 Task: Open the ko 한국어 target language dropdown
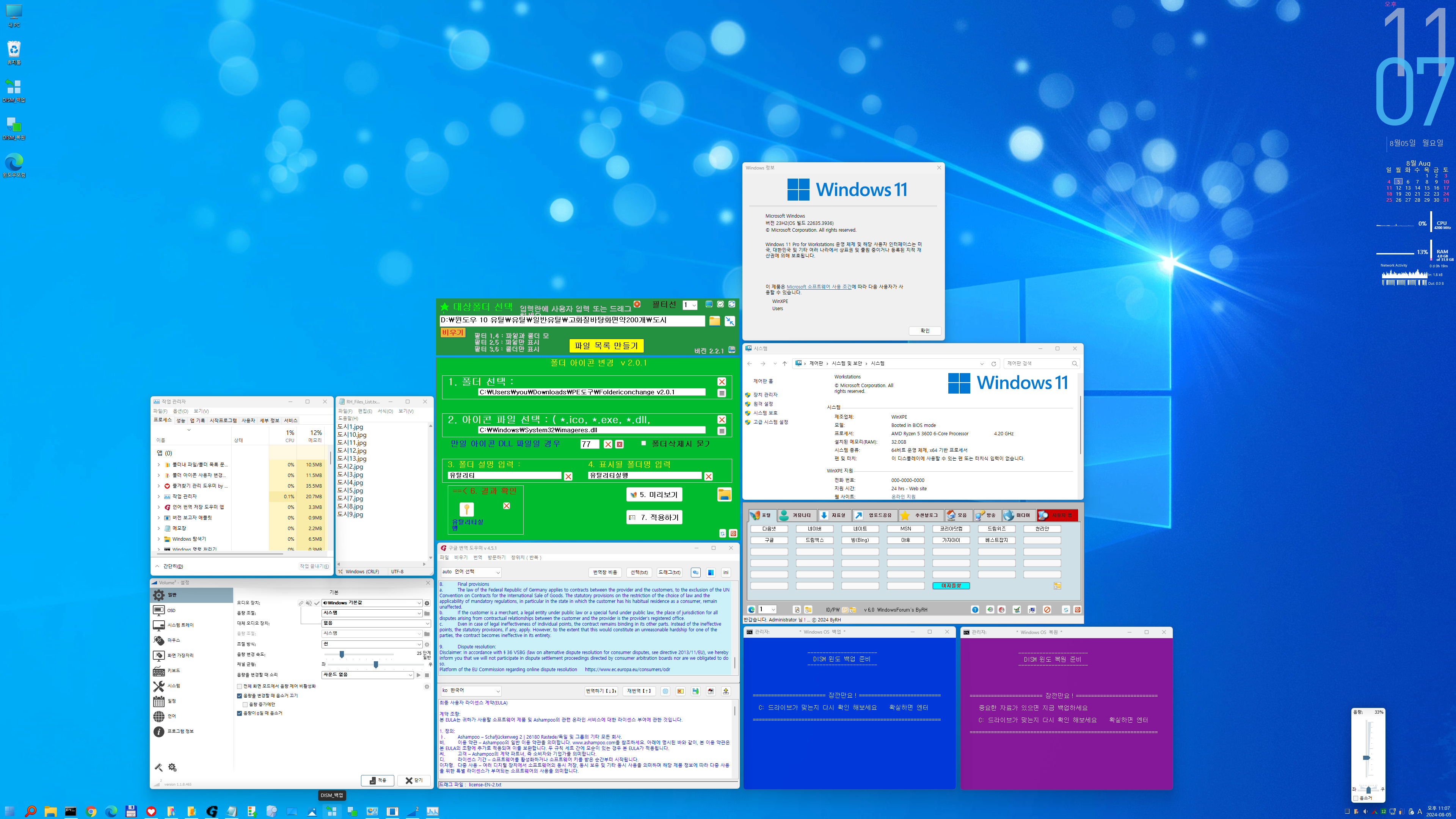(471, 691)
